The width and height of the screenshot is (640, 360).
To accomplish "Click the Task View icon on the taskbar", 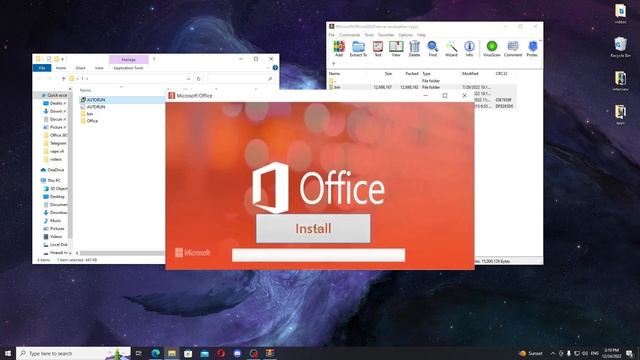I will pos(138,353).
